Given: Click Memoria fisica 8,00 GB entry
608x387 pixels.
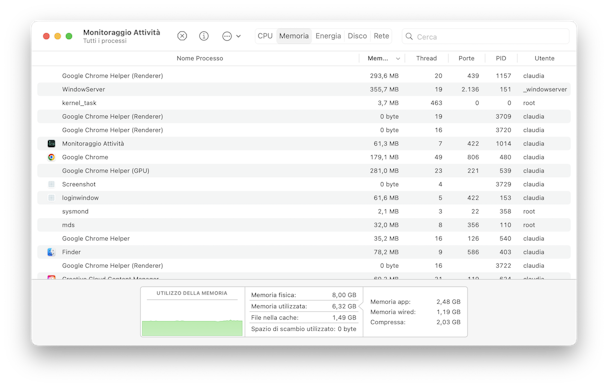Looking at the screenshot, I should 303,295.
